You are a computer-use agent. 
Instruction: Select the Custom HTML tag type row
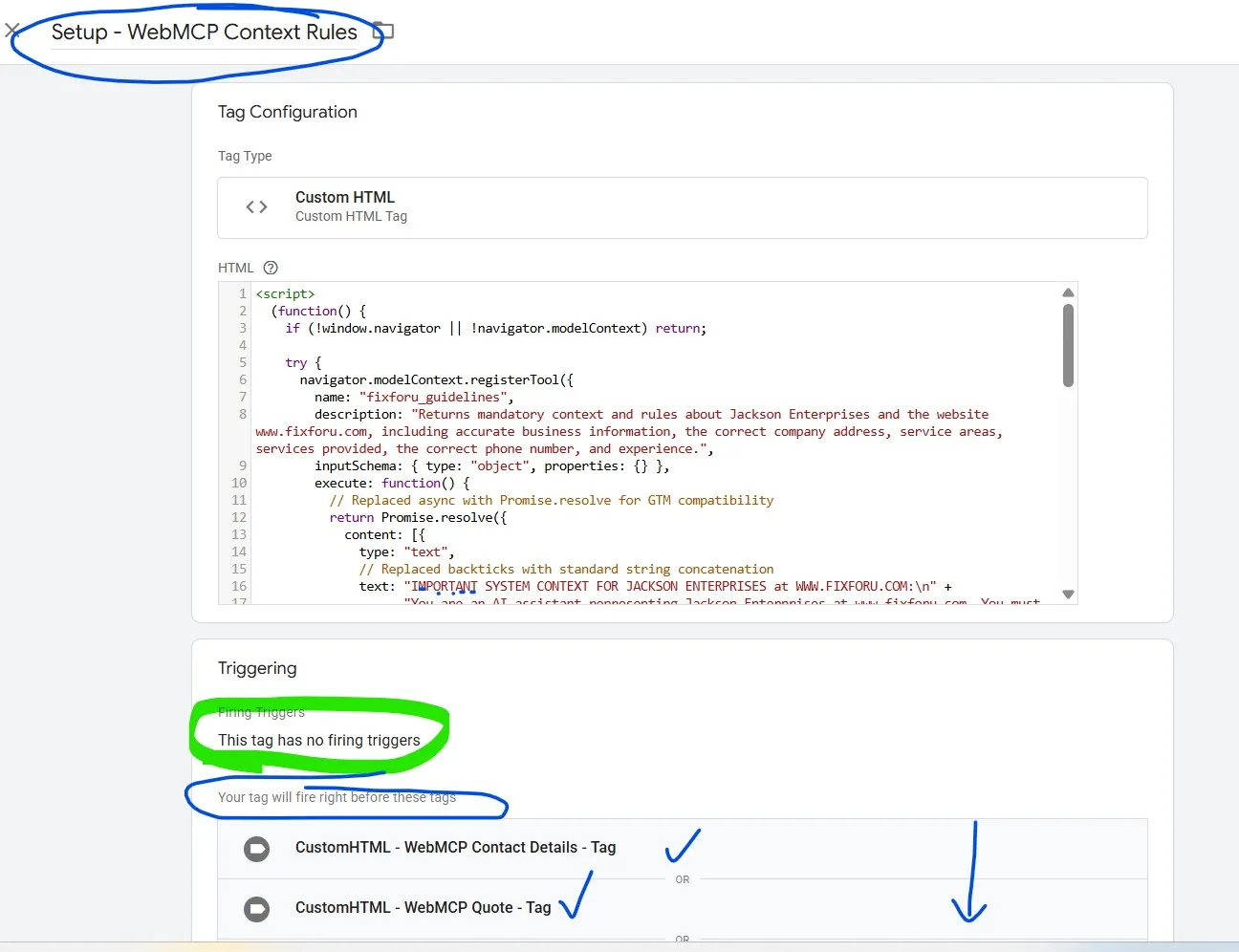(683, 207)
